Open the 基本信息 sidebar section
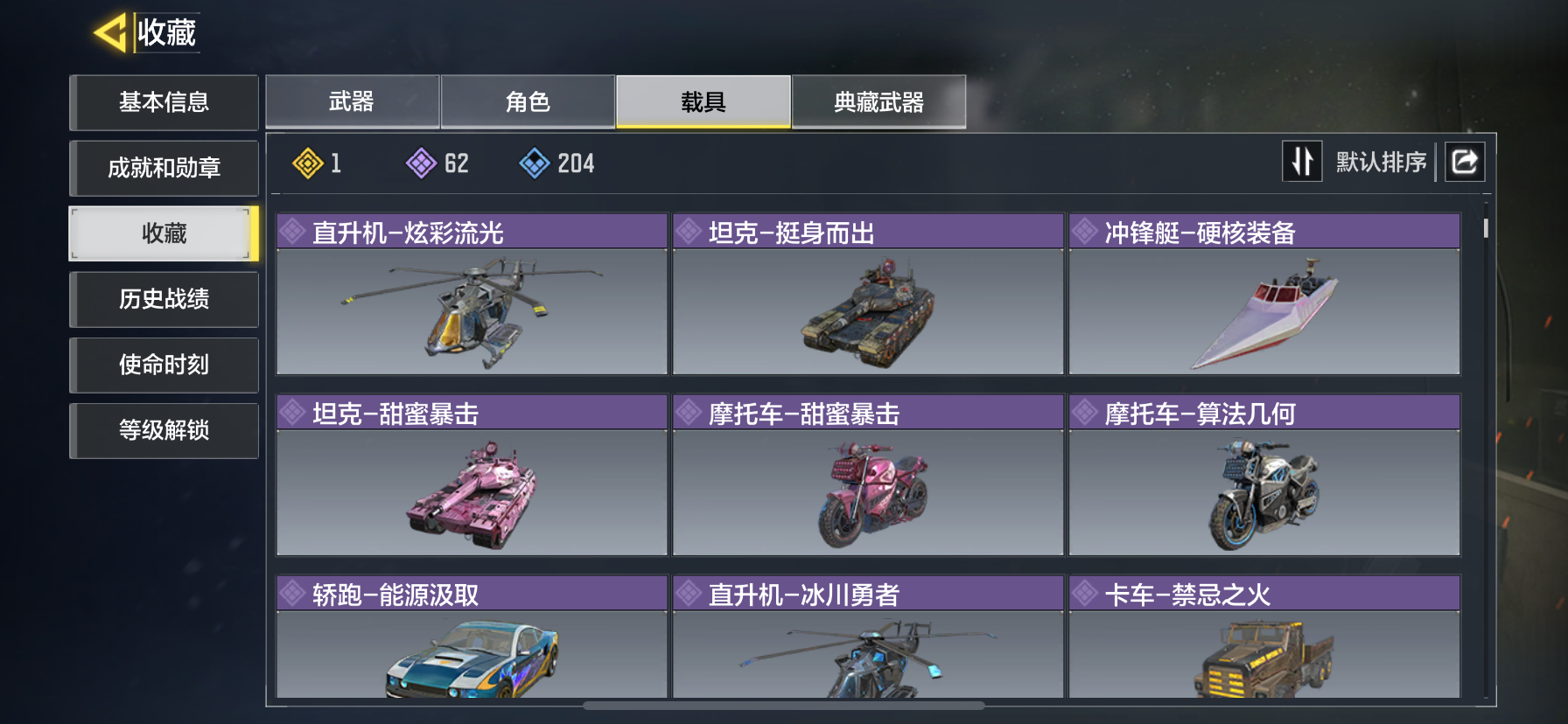This screenshot has height=724, width=1568. pos(164,102)
